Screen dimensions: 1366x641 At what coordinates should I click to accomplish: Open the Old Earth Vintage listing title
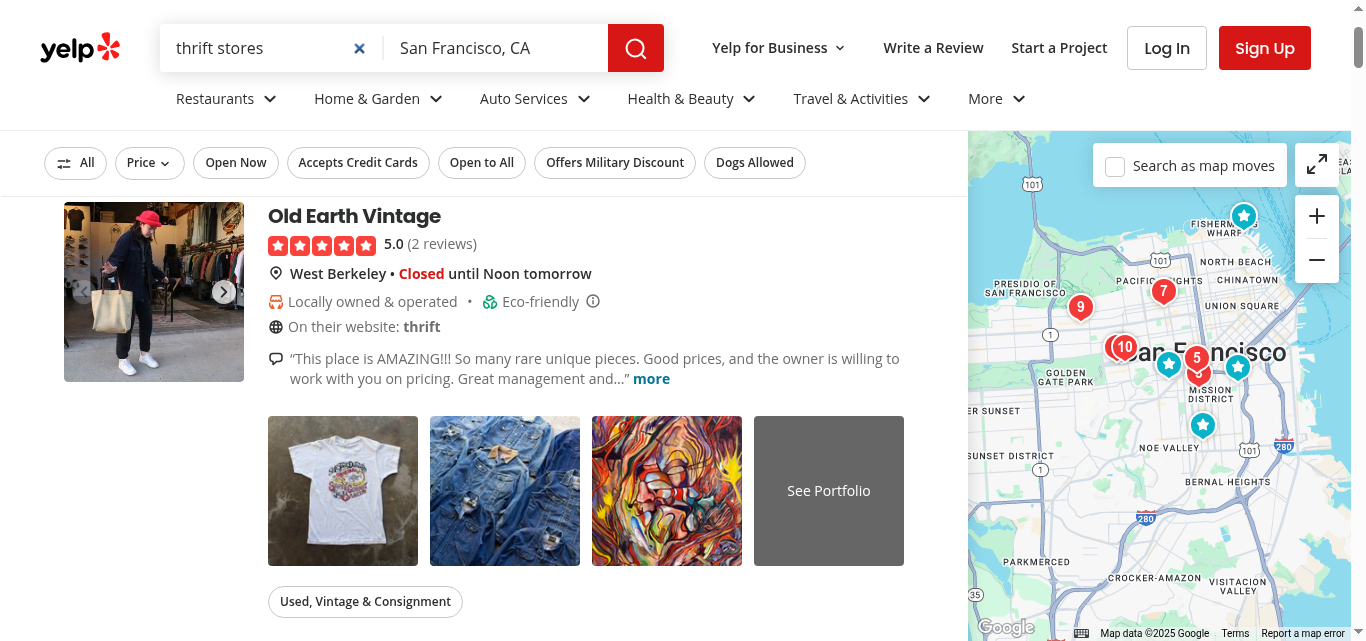point(354,216)
